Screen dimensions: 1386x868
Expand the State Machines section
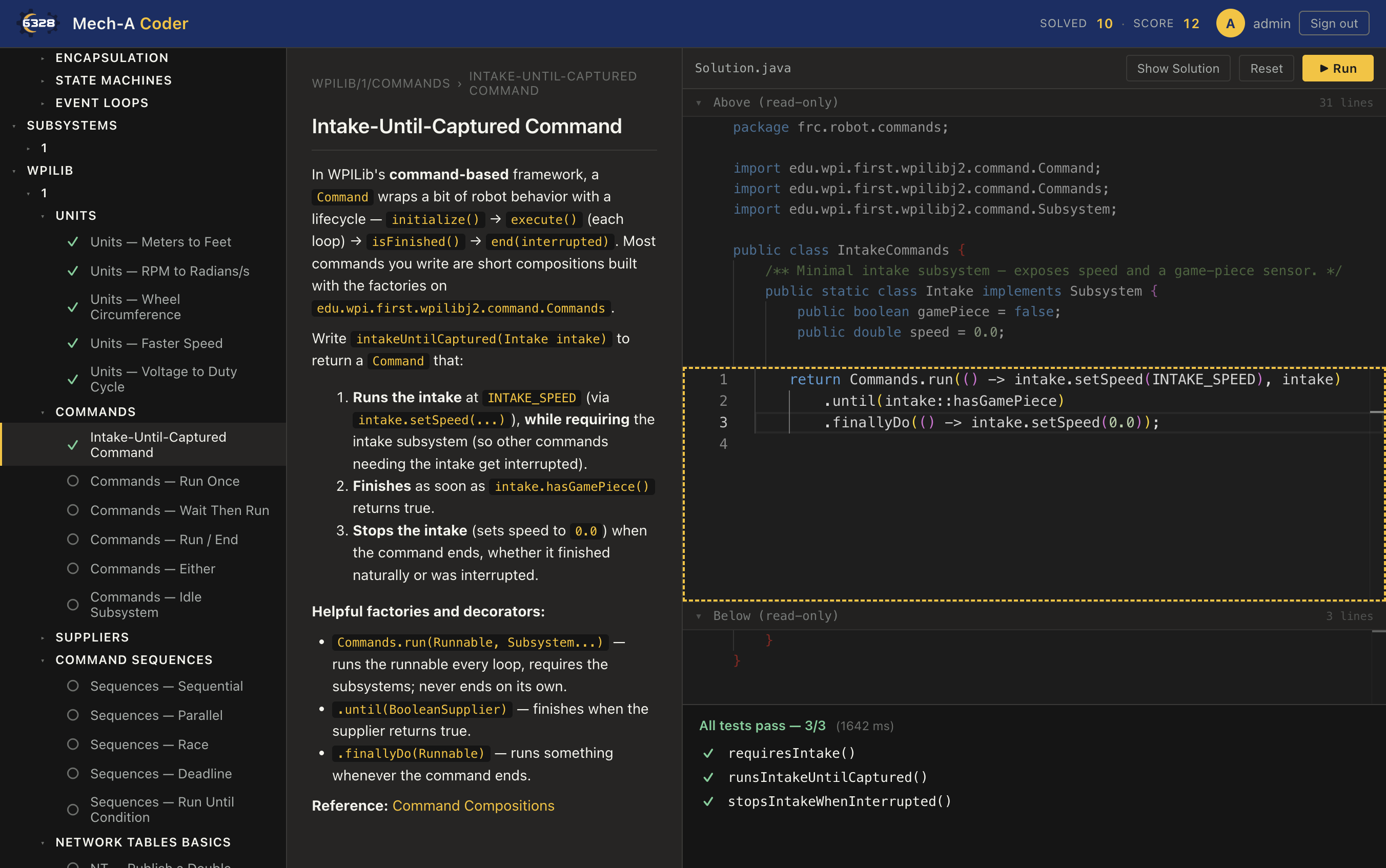[43, 80]
